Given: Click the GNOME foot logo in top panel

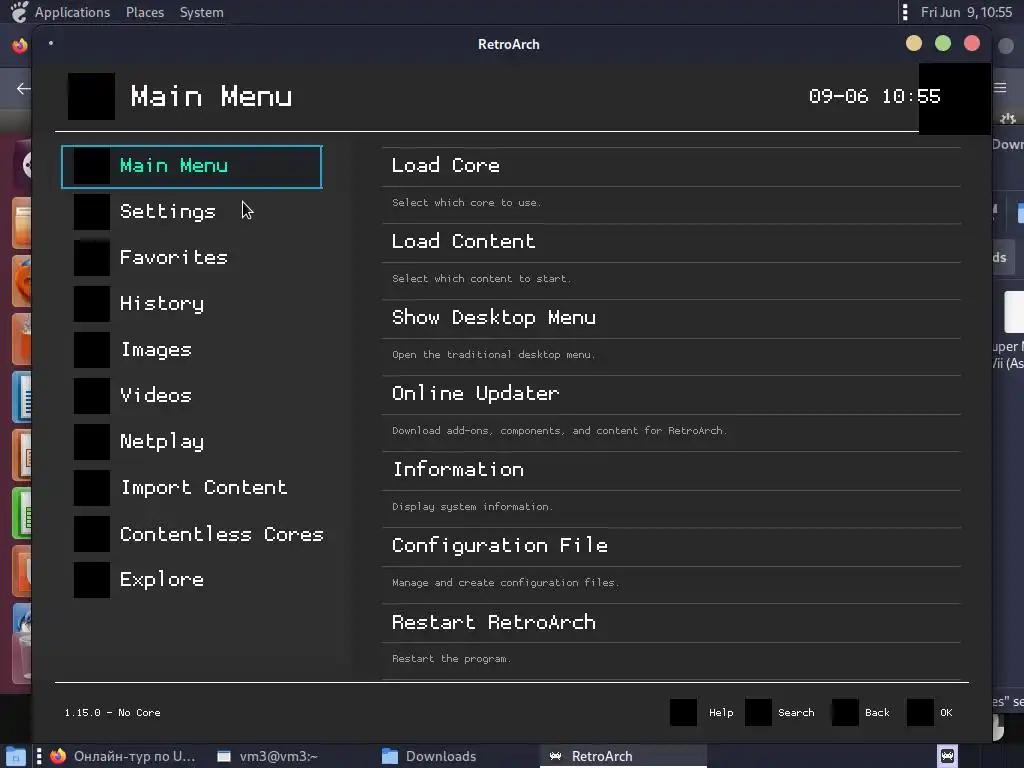Looking at the screenshot, I should (20, 12).
